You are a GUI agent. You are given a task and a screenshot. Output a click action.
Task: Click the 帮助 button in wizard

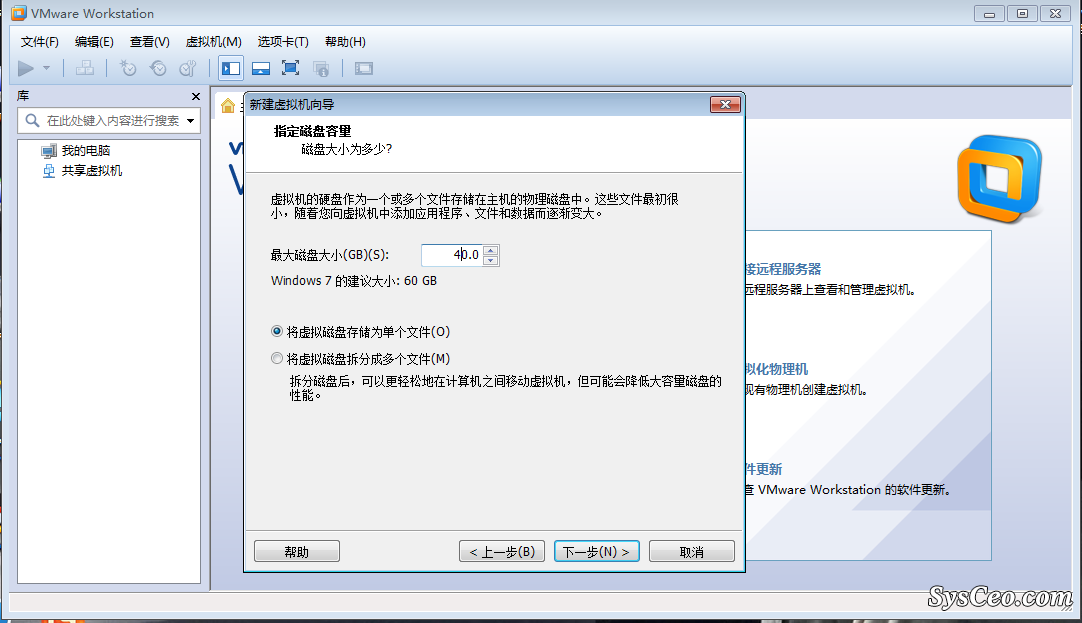click(297, 551)
